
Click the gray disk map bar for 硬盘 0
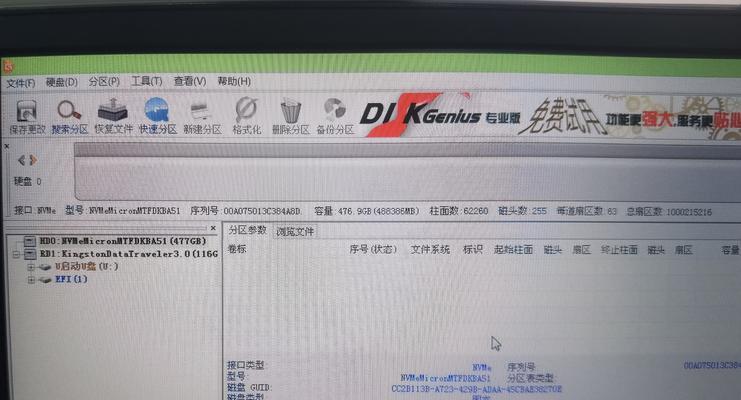[x=407, y=171]
